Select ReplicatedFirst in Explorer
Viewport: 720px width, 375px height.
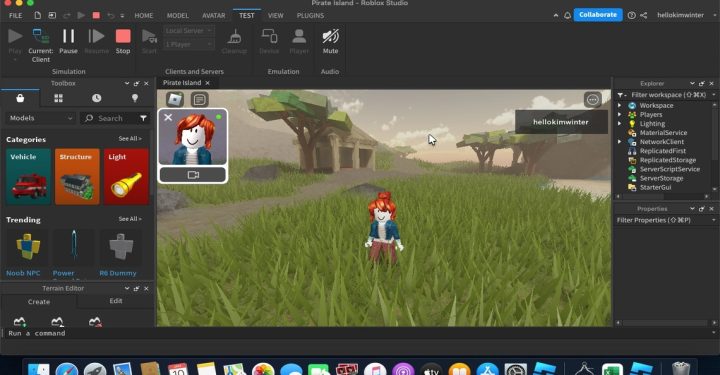(663, 151)
